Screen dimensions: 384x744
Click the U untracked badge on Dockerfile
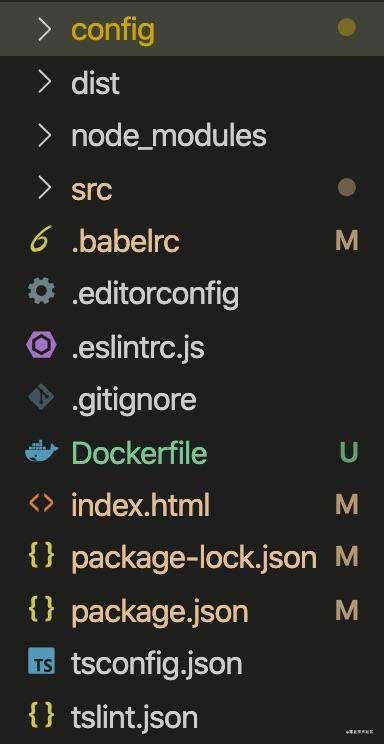(348, 452)
